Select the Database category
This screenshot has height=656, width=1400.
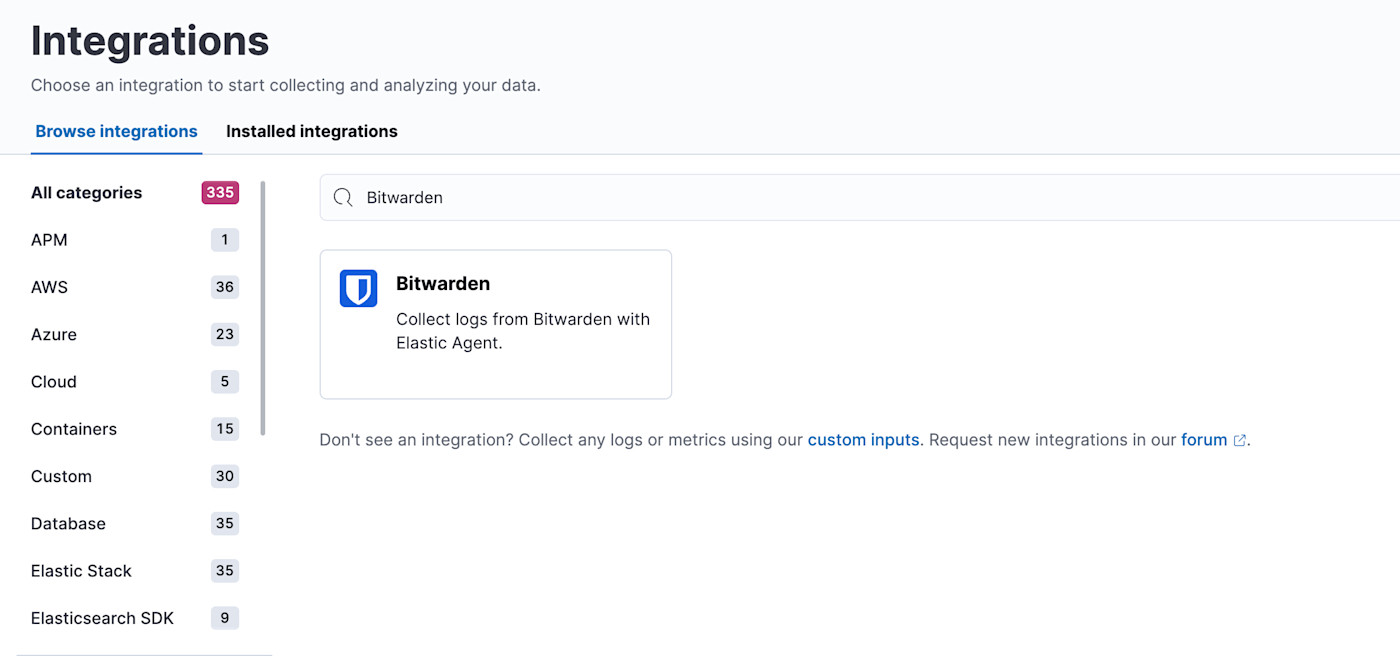68,523
